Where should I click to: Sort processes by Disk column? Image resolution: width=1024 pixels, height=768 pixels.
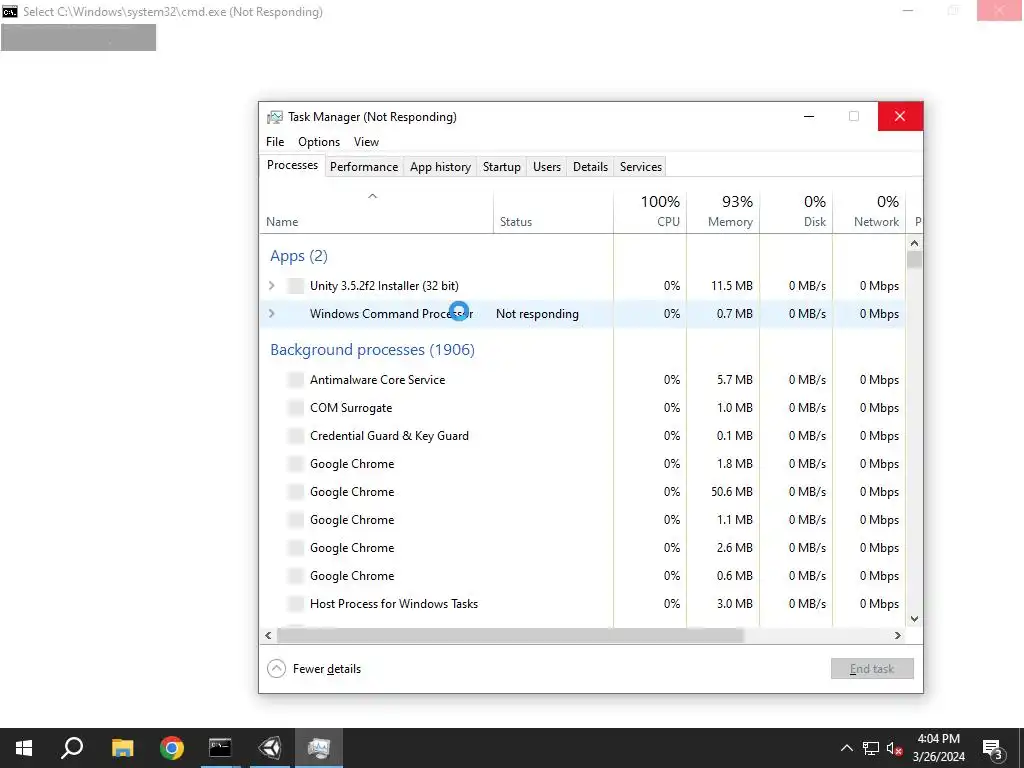pos(796,212)
